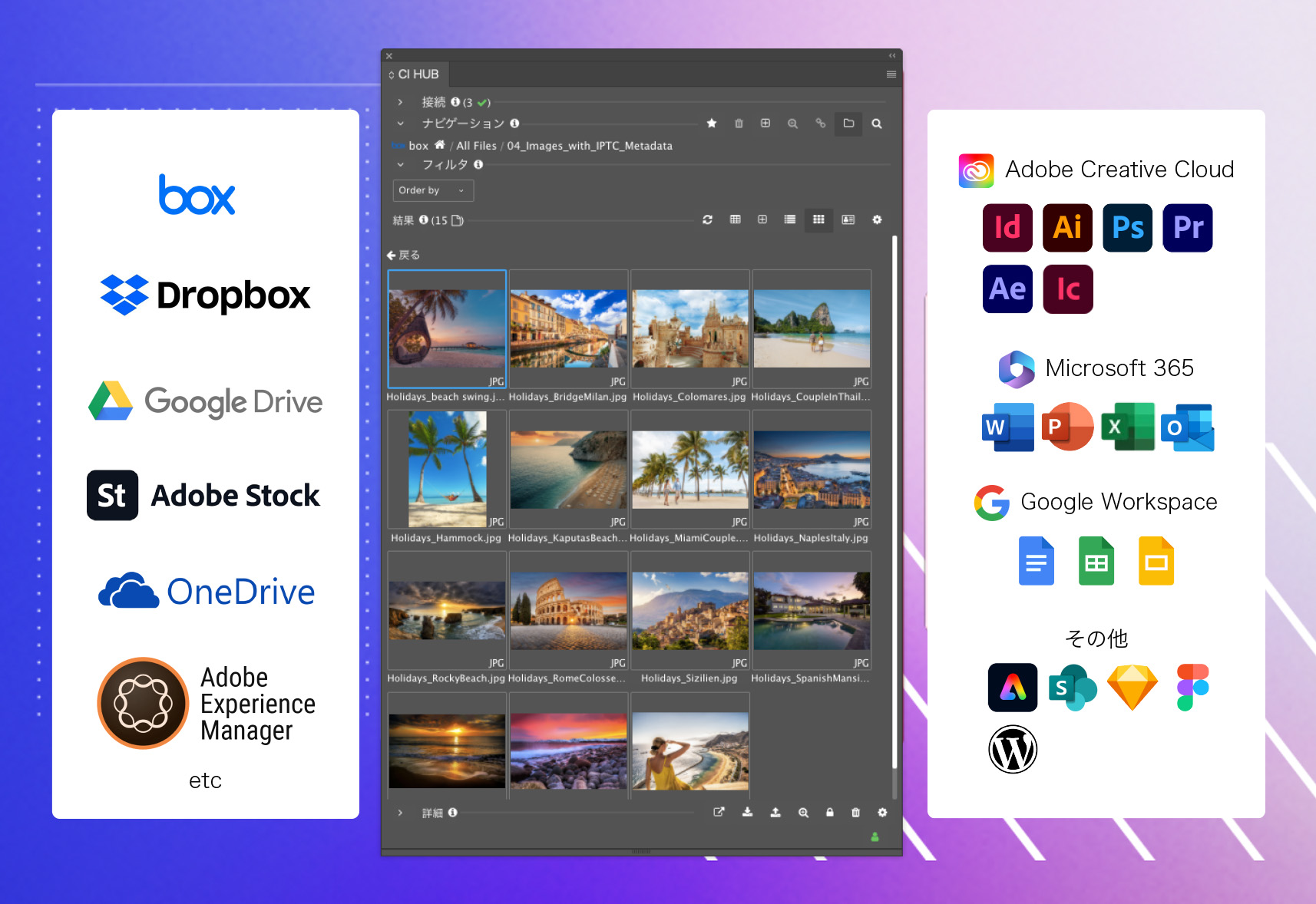1316x904 pixels.
Task: Click the home icon in breadcrumb
Action: tap(439, 145)
